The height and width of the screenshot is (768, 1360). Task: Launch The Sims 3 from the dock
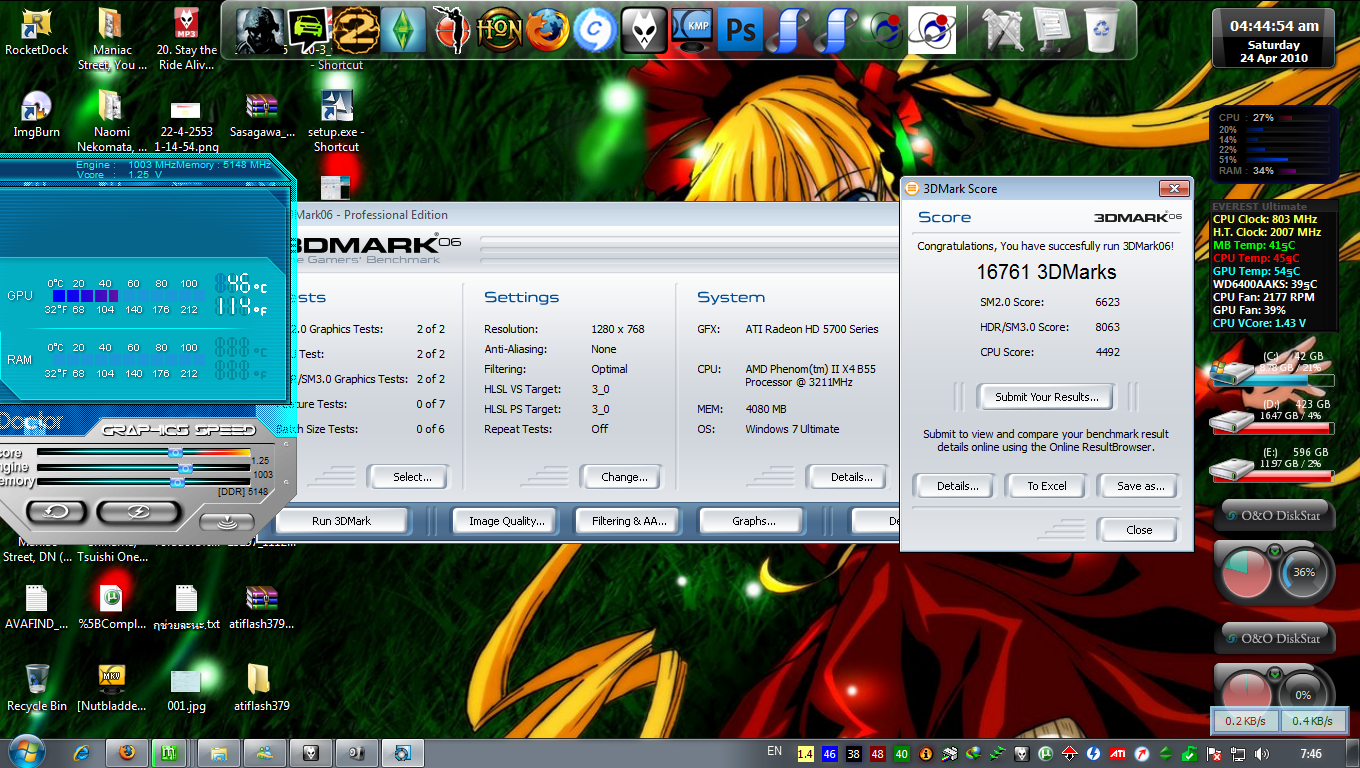404,29
